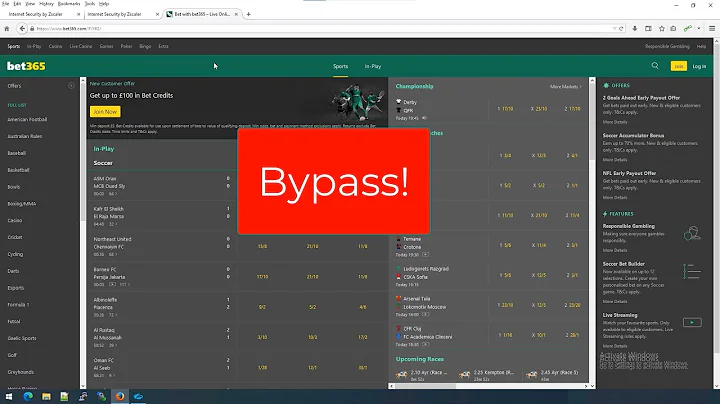This screenshot has height=404, width=720.
Task: Close the first Internet Security by Zscaler tab
Action: point(78,14)
